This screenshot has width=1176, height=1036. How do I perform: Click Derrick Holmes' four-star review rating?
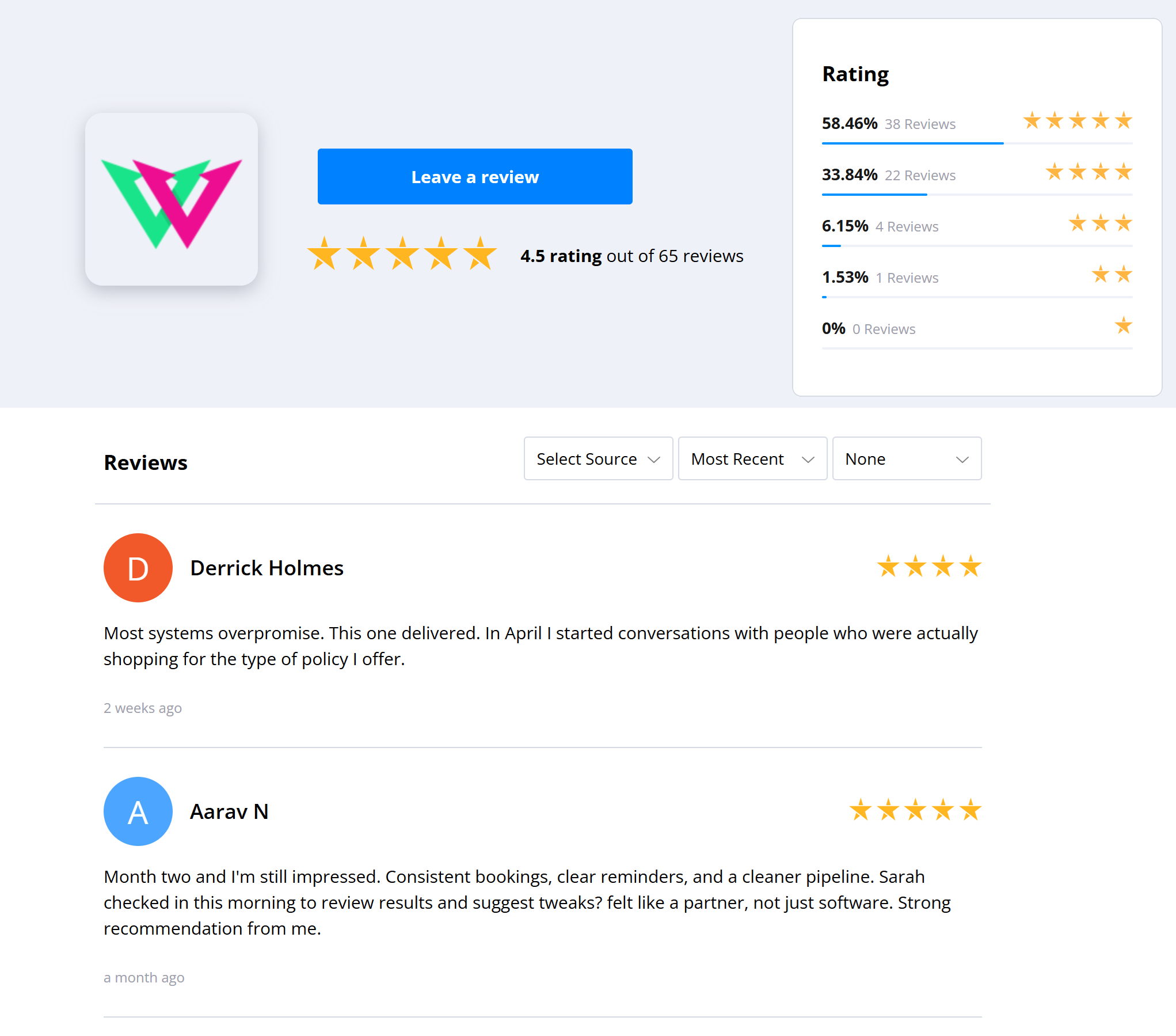pyautogui.click(x=928, y=567)
